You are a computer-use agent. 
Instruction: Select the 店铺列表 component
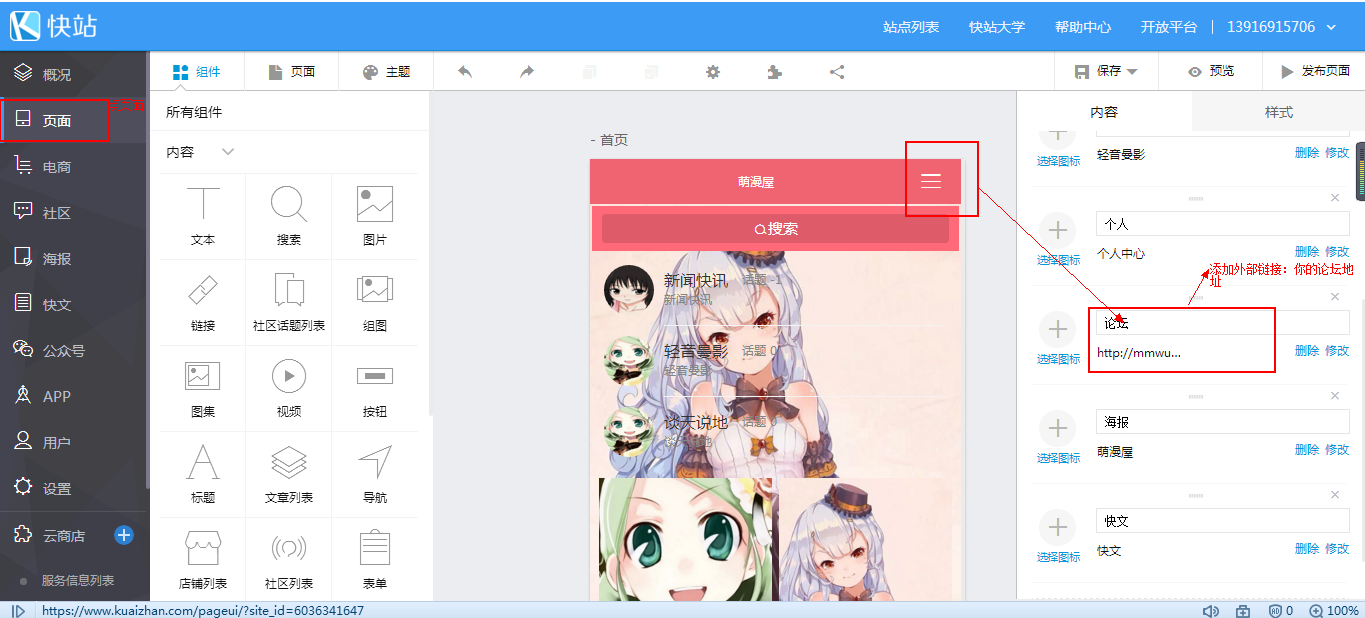[x=203, y=560]
